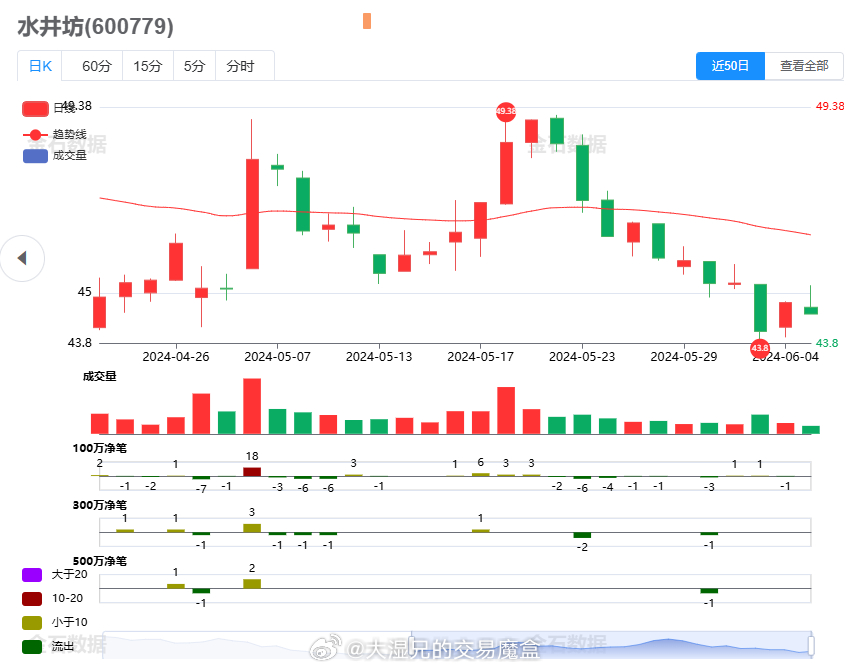854x669 pixels.
Task: Click the 2024-05-07 date label
Action: (x=277, y=356)
